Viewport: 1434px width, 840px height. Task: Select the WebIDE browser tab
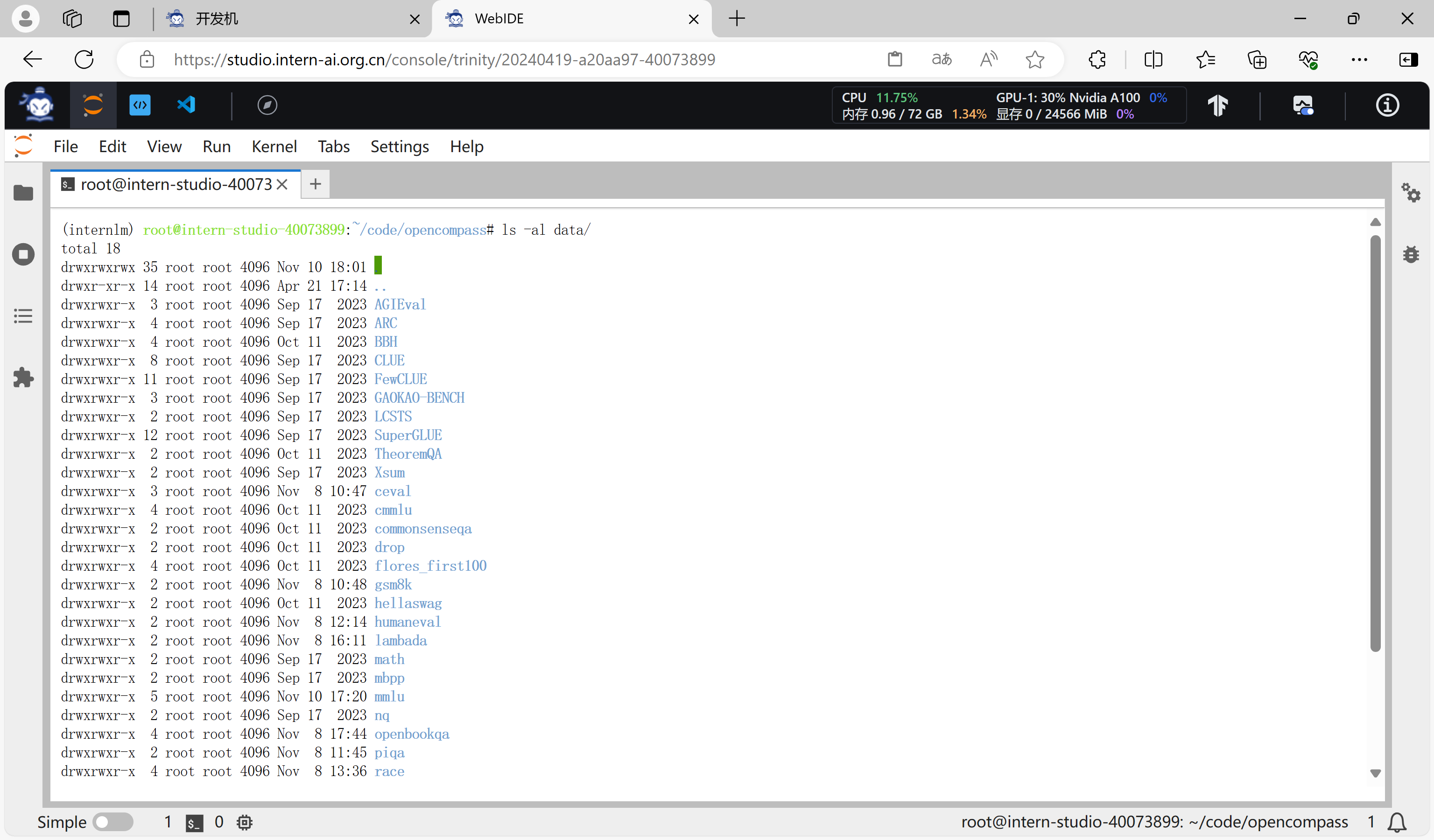pyautogui.click(x=571, y=19)
